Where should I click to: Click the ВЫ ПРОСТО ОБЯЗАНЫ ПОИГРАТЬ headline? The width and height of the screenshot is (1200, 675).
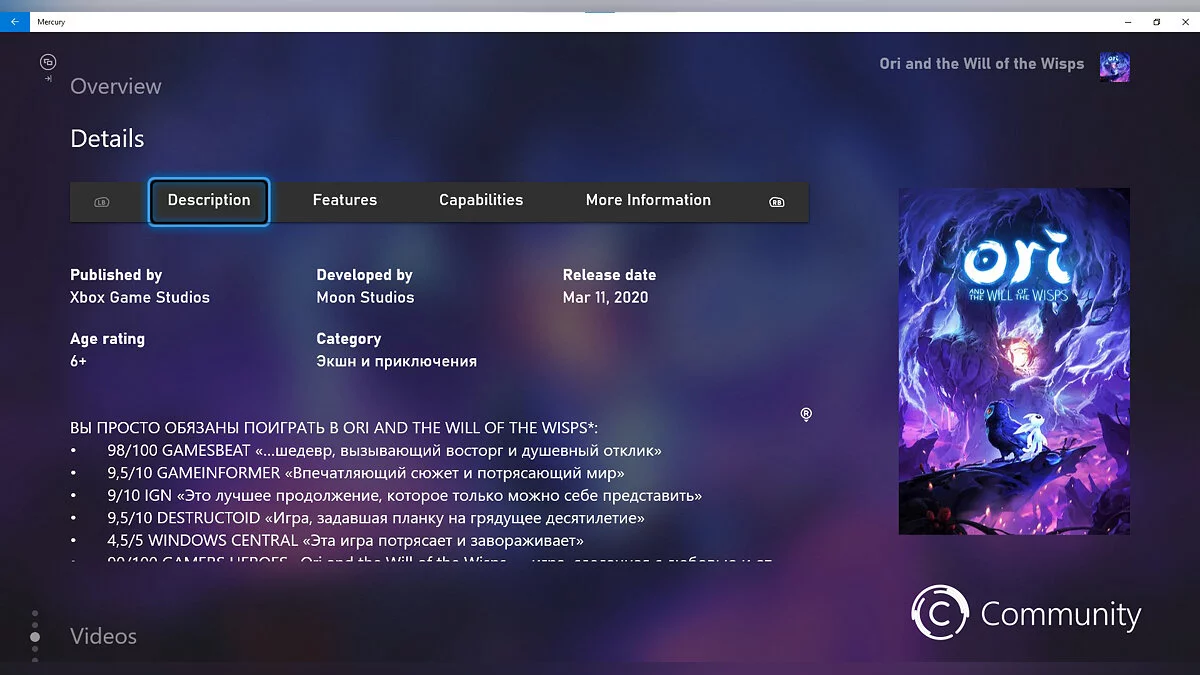click(x=334, y=428)
